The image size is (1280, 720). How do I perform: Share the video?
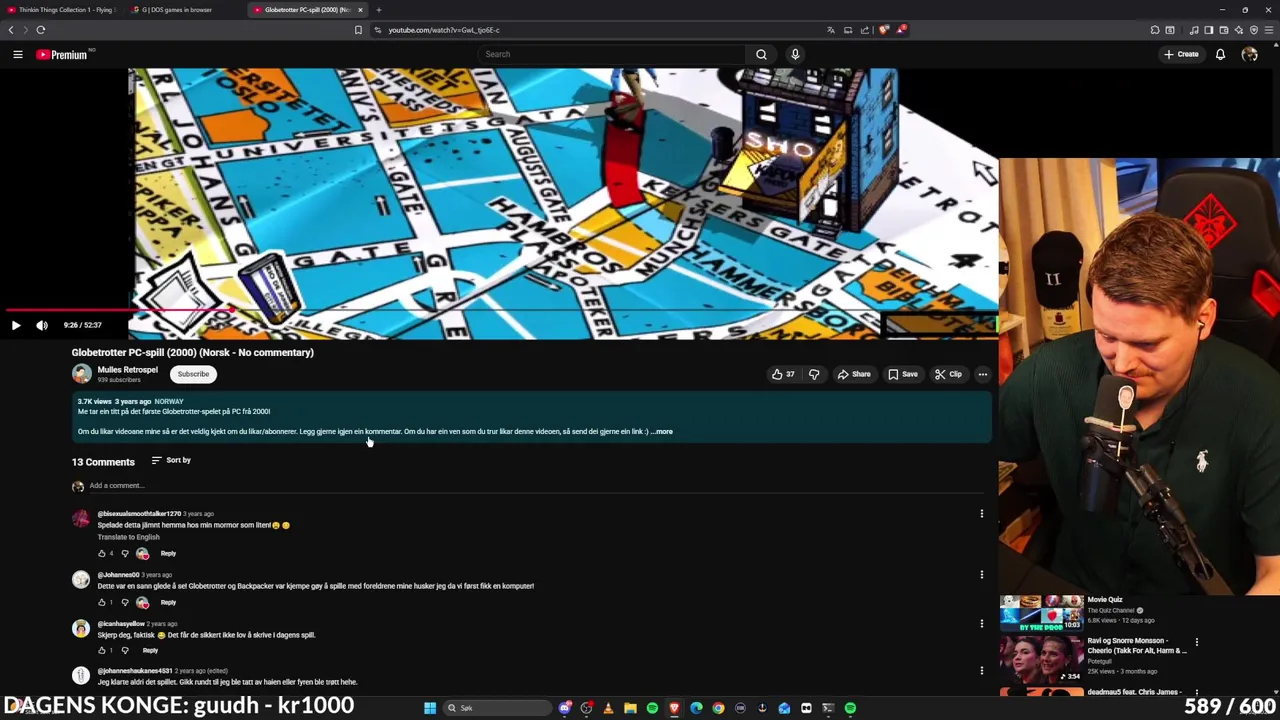point(854,374)
